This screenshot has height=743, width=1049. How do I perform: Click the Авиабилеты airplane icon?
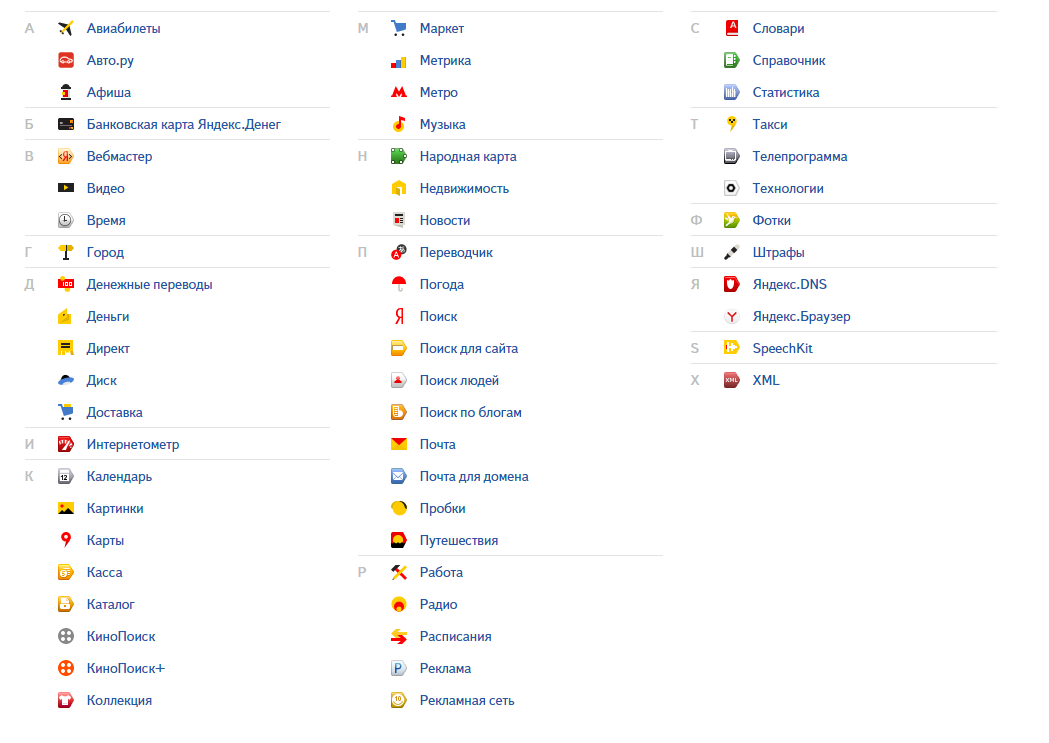(x=66, y=28)
